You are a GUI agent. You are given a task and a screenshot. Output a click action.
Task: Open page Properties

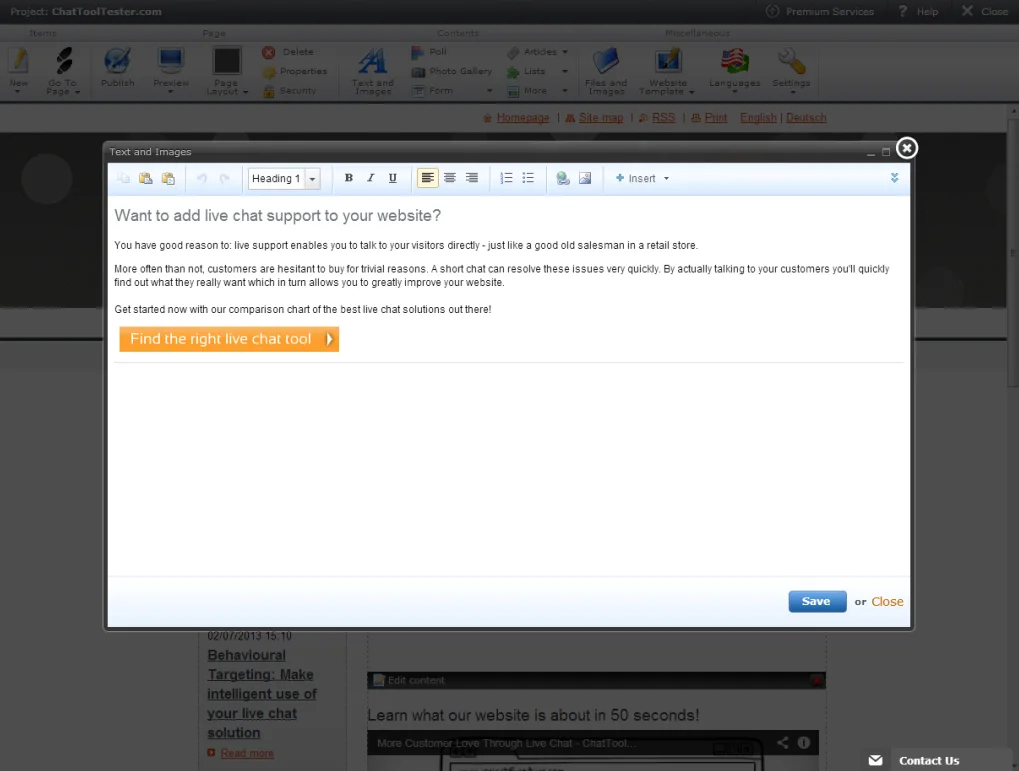pos(294,72)
